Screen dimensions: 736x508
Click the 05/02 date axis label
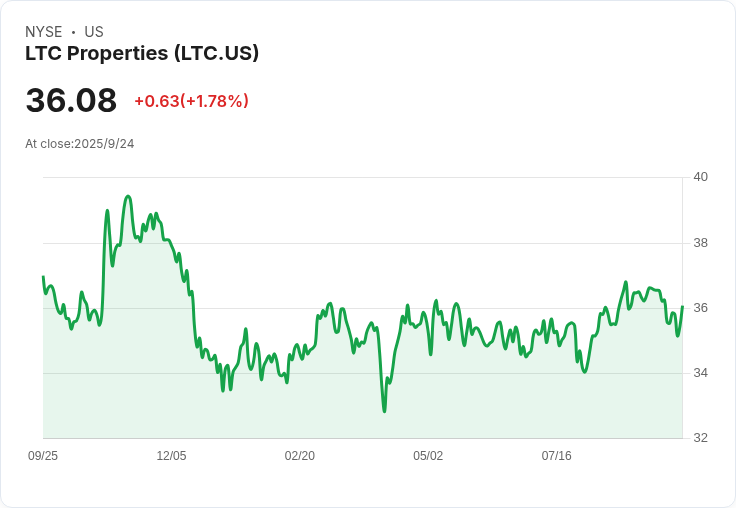click(428, 456)
